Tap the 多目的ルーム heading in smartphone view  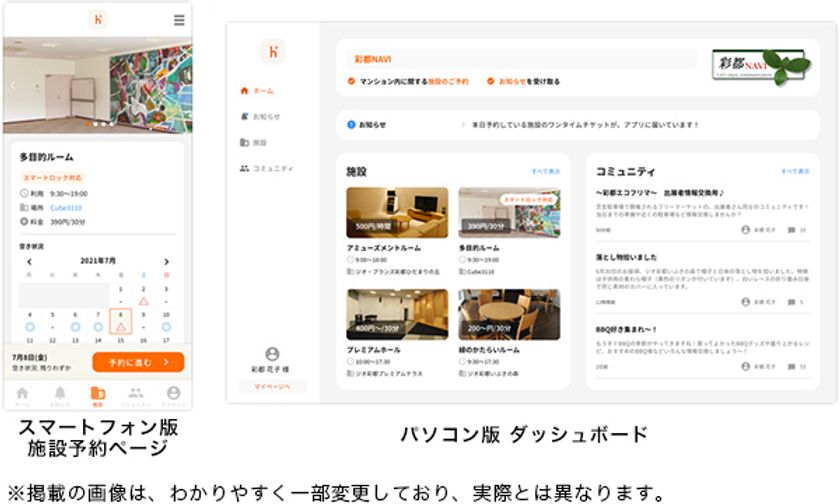tap(47, 157)
